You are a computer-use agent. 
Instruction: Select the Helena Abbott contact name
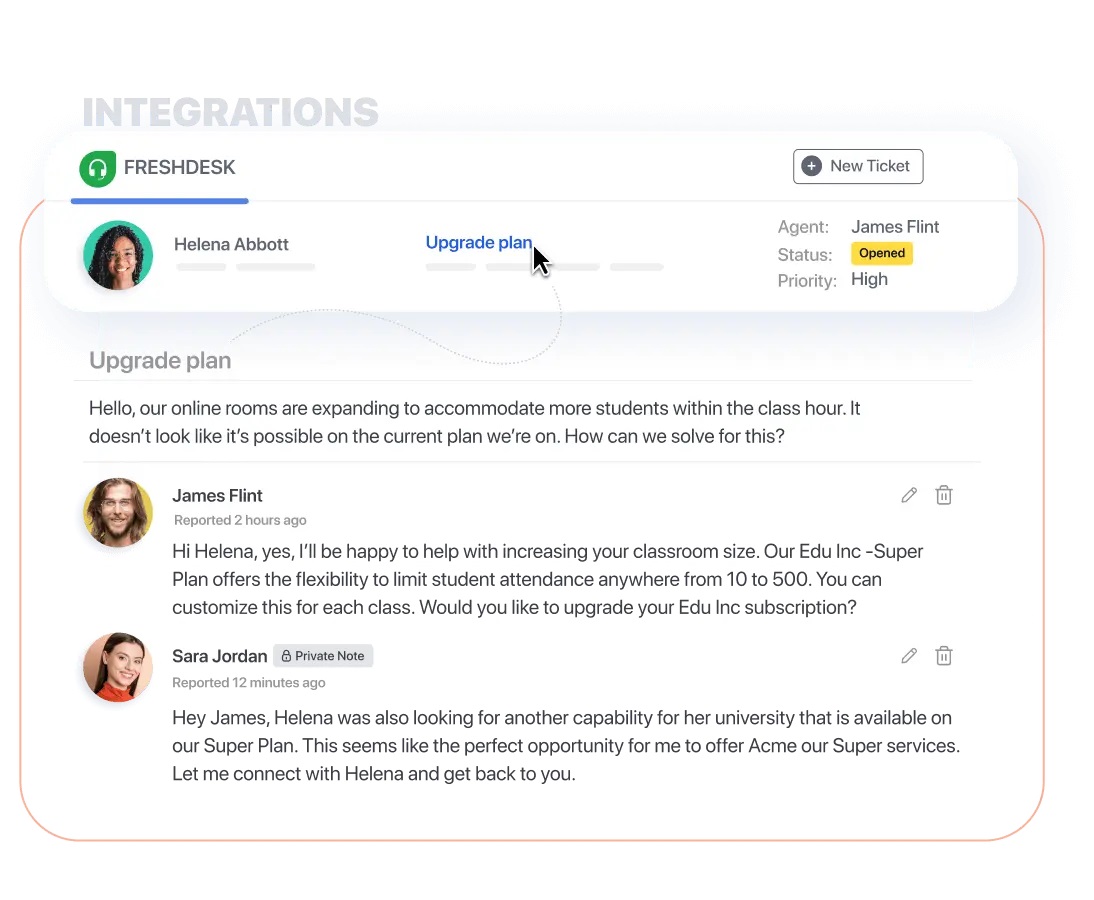pos(231,244)
